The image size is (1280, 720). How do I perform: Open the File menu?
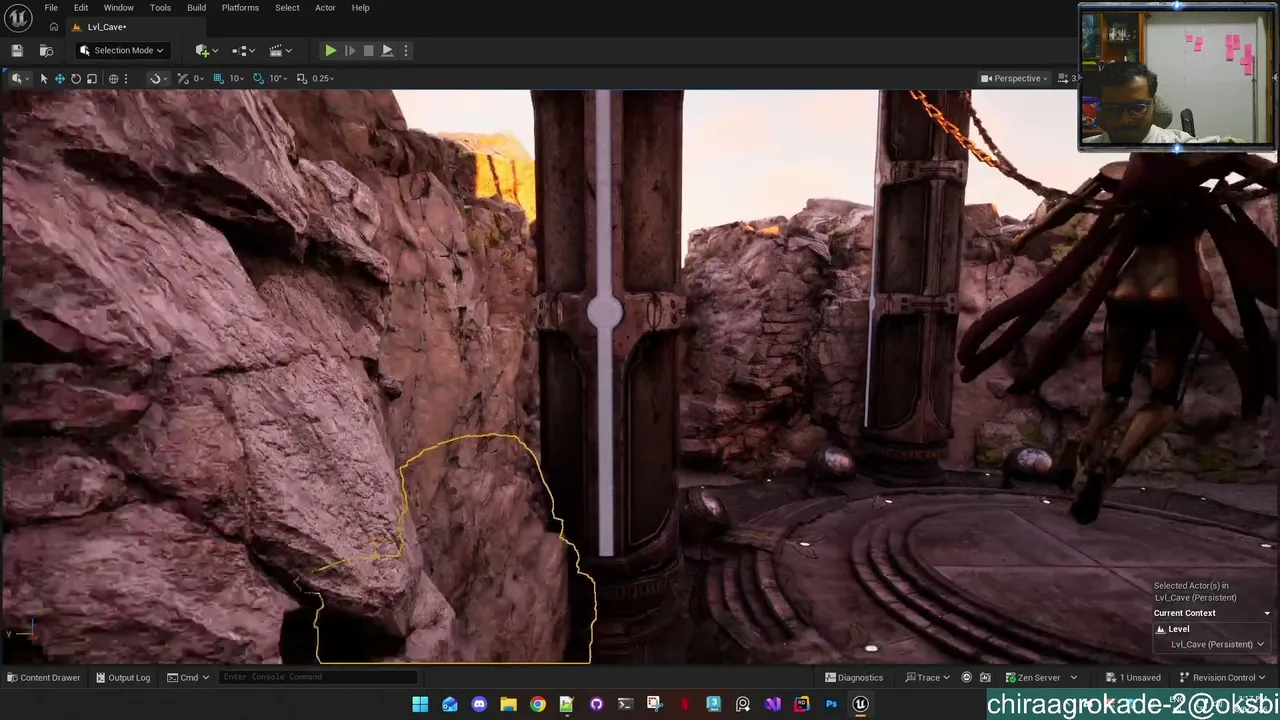51,8
